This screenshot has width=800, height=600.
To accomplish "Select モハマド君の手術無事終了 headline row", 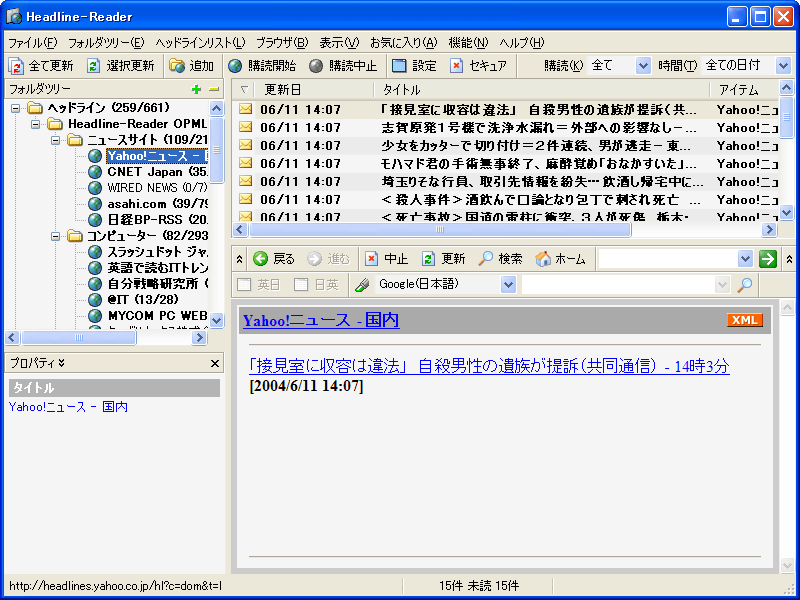I will point(506,163).
